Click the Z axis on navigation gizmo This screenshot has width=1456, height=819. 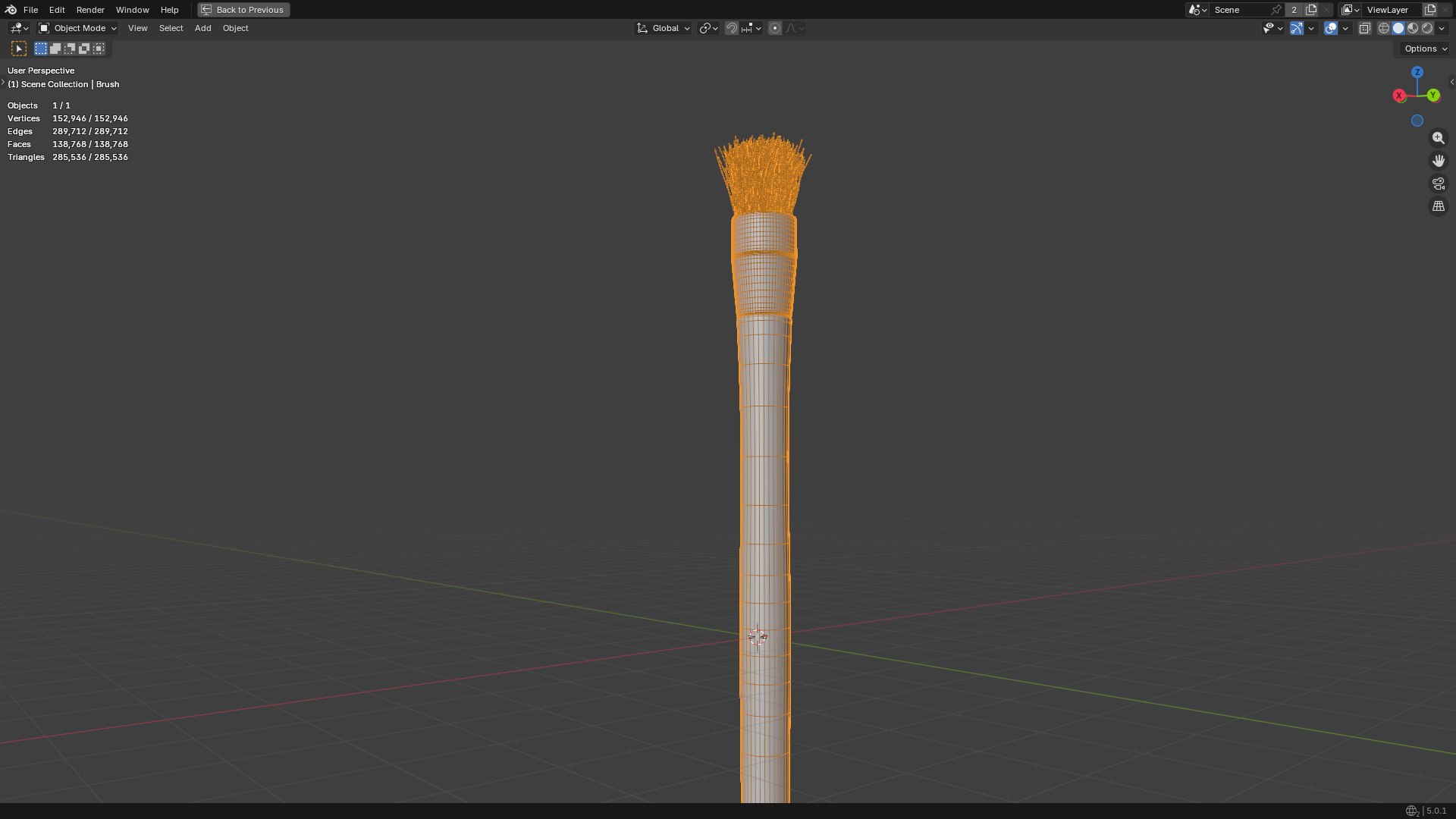pyautogui.click(x=1417, y=72)
